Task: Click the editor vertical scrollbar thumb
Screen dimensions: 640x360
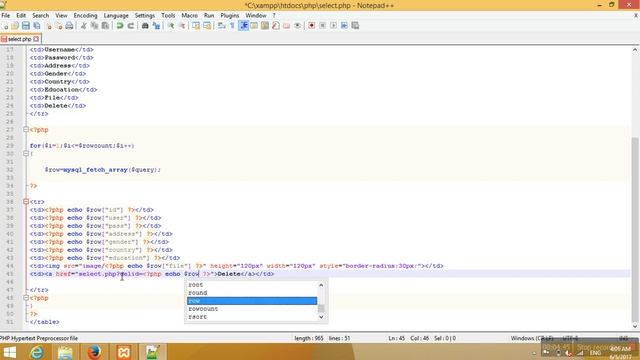Action: click(x=635, y=229)
